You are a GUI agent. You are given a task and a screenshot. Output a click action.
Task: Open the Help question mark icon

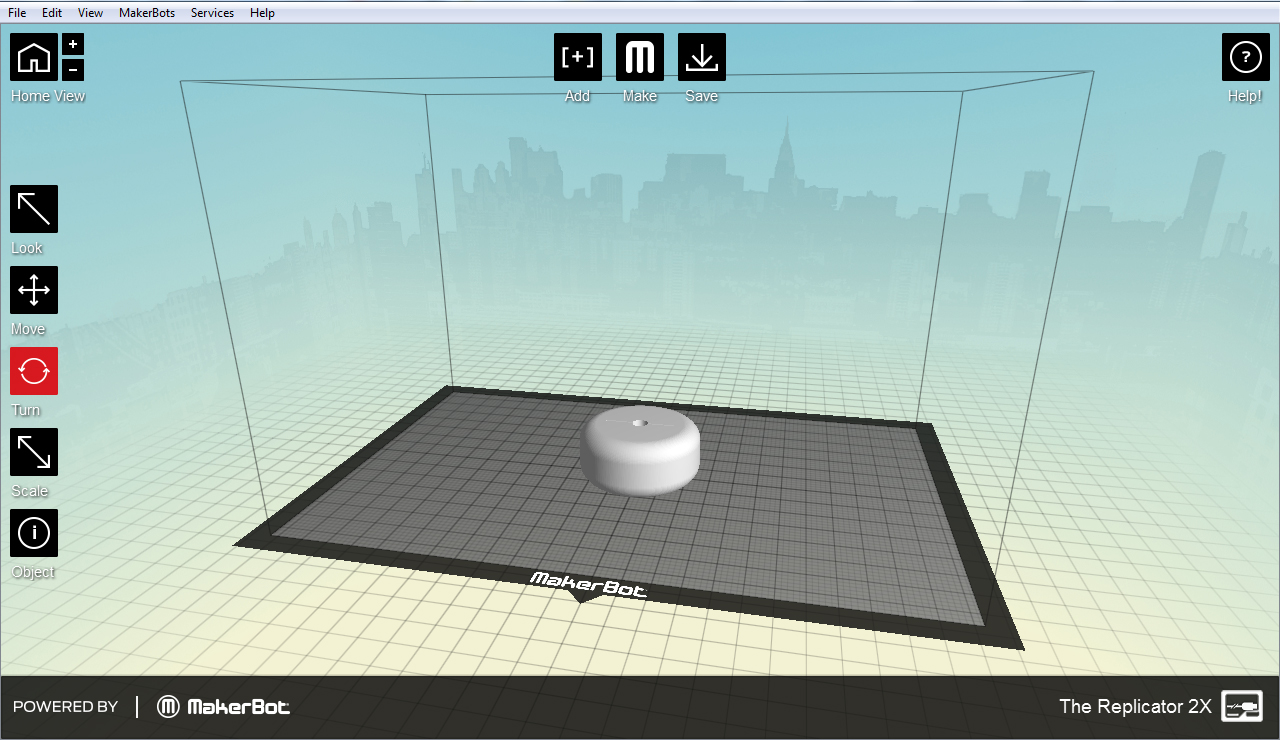[x=1246, y=57]
